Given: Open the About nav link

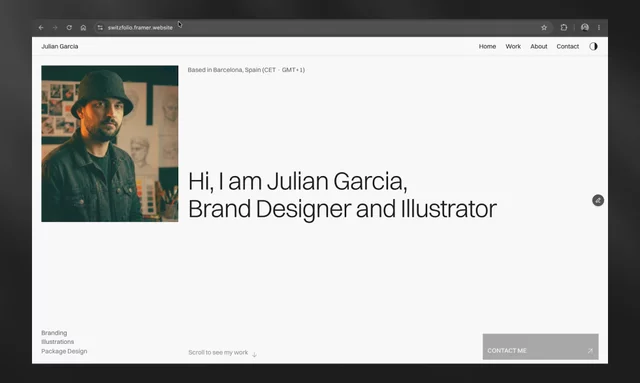Looking at the screenshot, I should click(x=539, y=47).
